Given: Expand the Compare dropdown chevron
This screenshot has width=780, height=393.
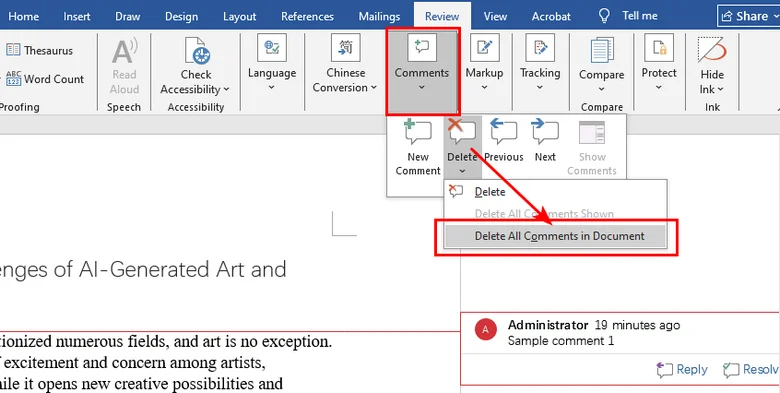Looking at the screenshot, I should point(601,89).
